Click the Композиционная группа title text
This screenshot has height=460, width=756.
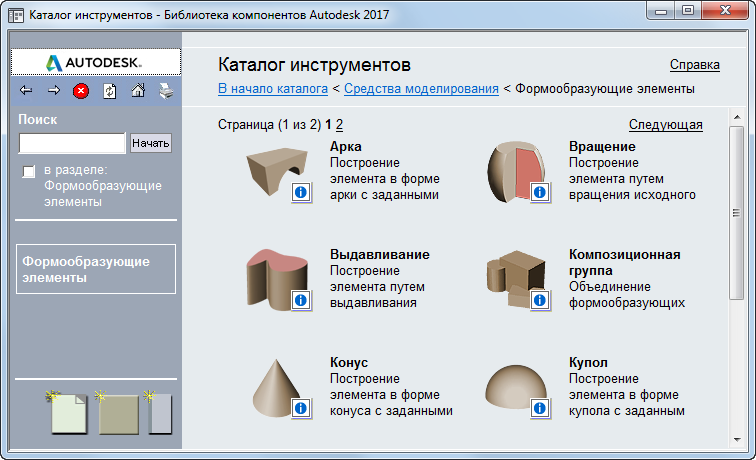click(x=625, y=262)
